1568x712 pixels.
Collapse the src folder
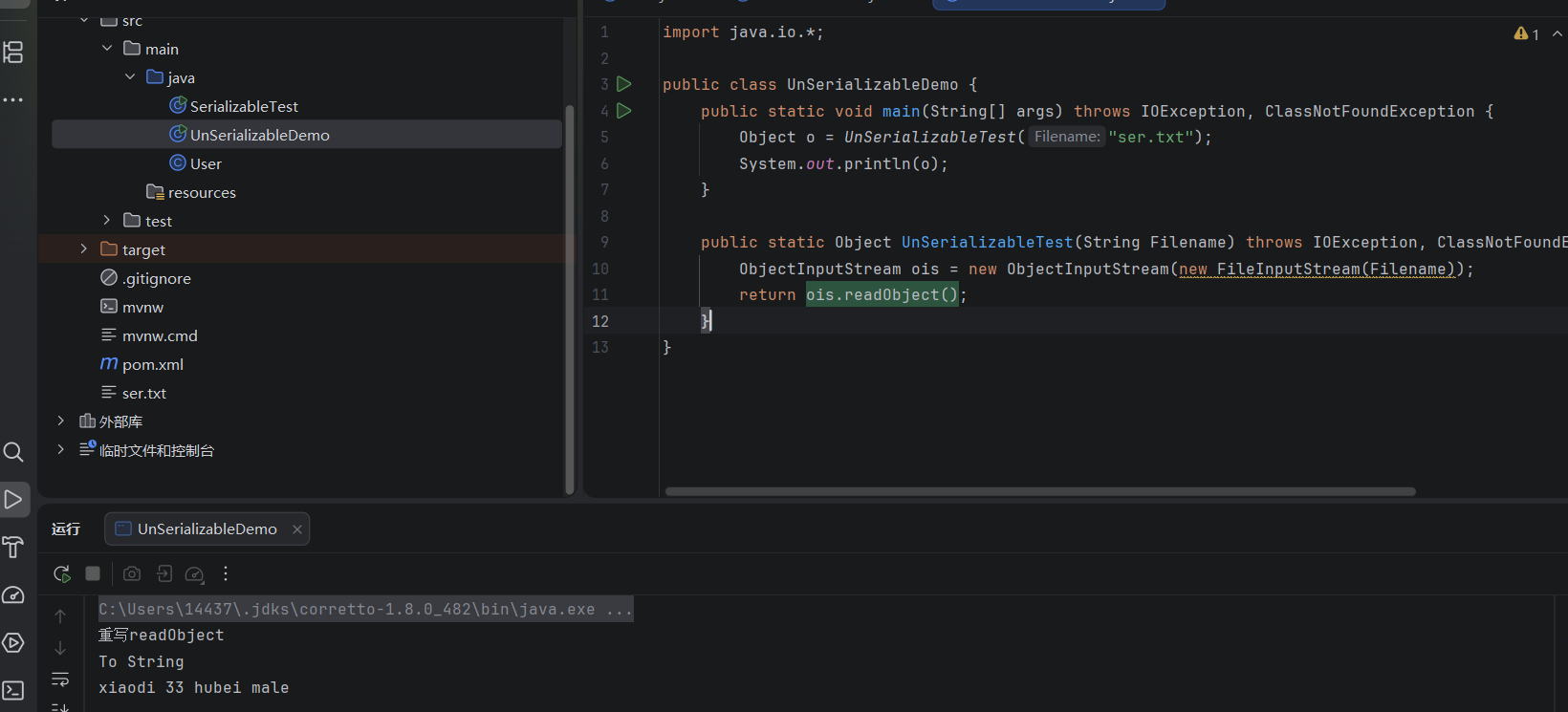(x=84, y=20)
